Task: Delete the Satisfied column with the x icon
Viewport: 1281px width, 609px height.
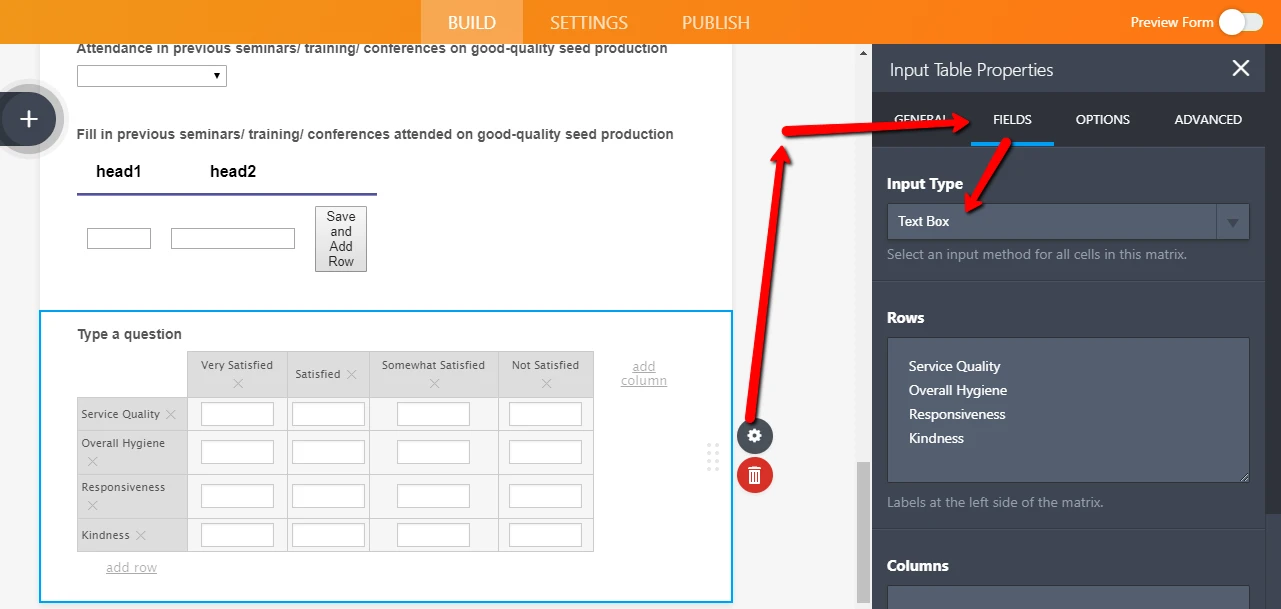Action: [351, 375]
